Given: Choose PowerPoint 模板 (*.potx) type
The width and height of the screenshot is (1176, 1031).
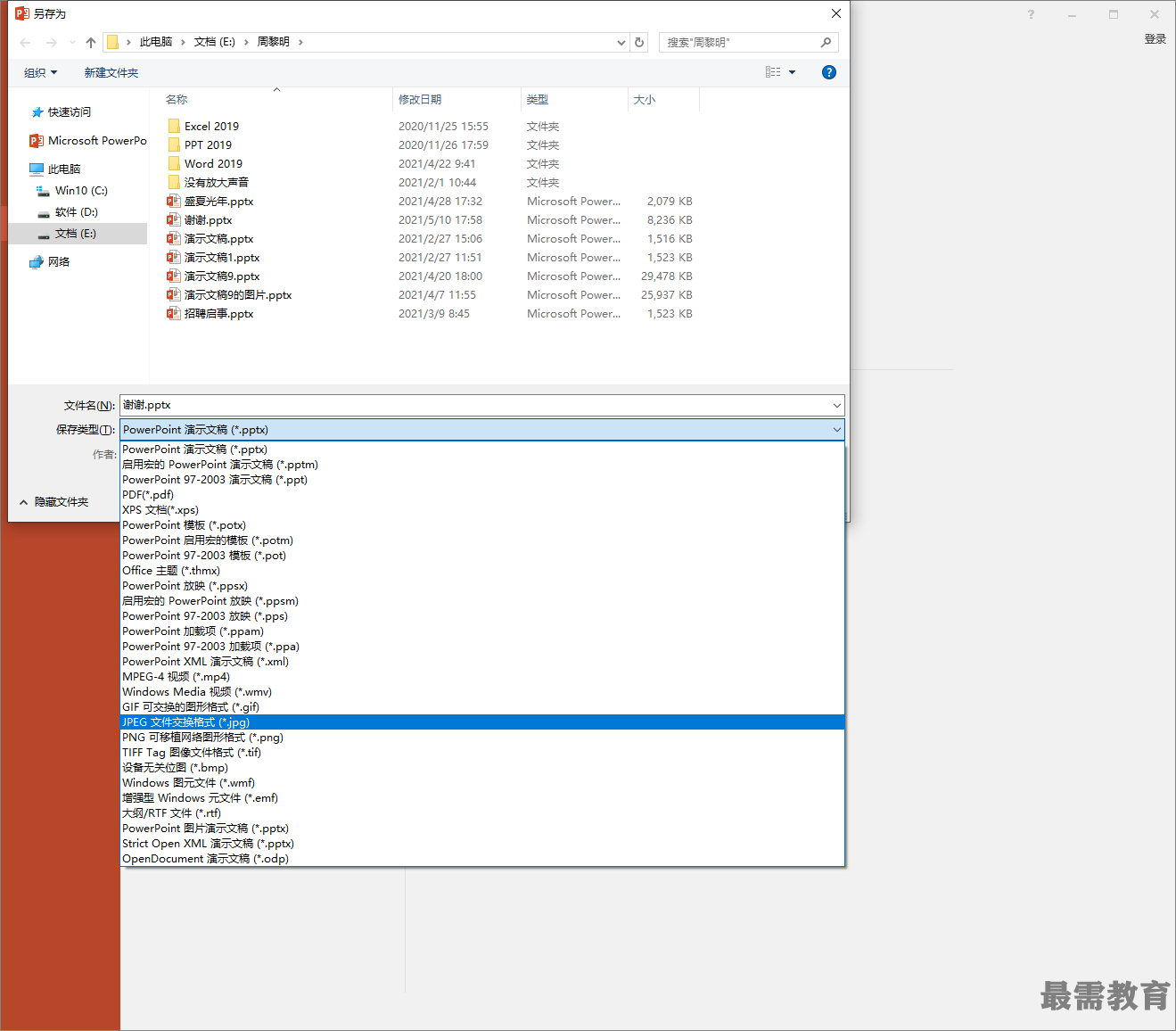Looking at the screenshot, I should tap(482, 525).
